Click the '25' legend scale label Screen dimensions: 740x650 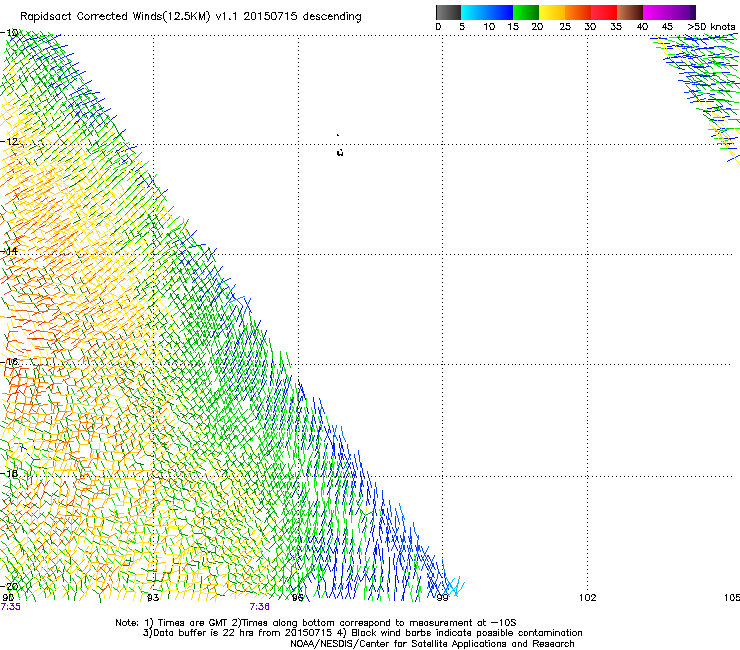(x=565, y=27)
